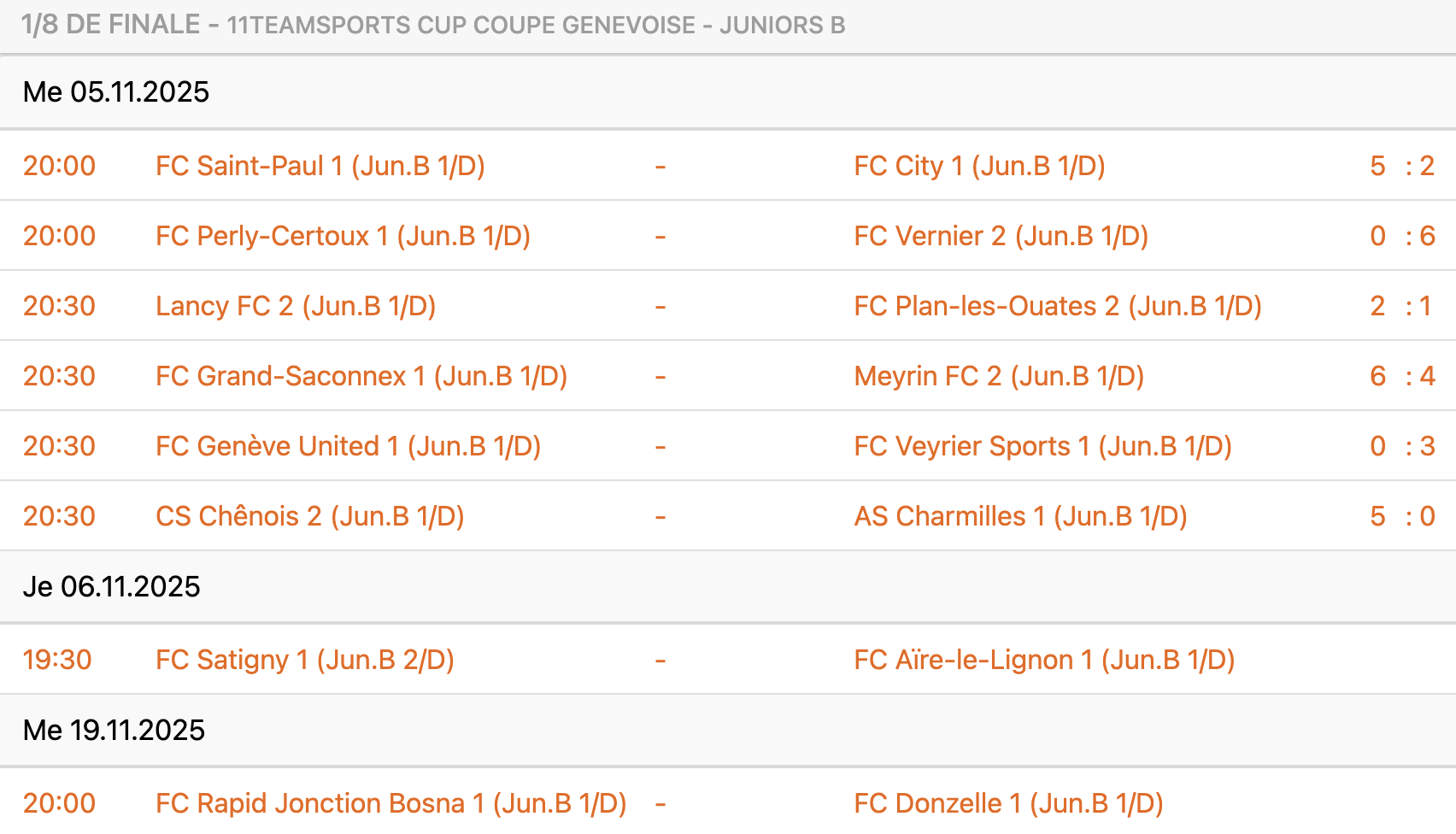Viewport: 1456px width, 834px height.
Task: Open AS Charmilles 1 team link
Action: (x=1020, y=516)
